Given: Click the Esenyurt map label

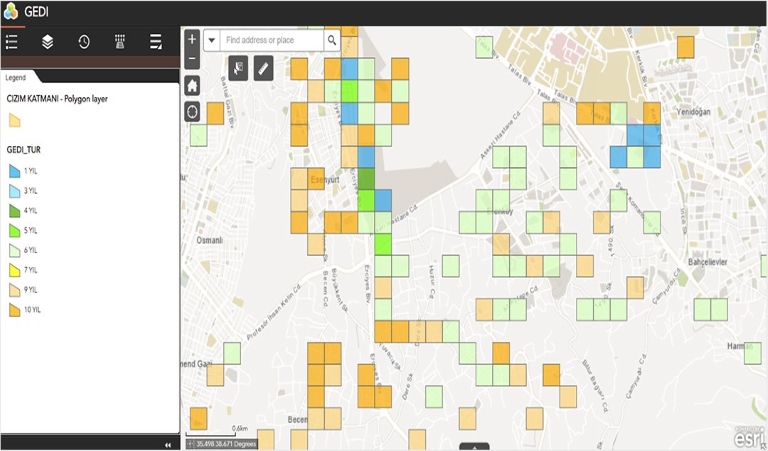Looking at the screenshot, I should tap(325, 180).
